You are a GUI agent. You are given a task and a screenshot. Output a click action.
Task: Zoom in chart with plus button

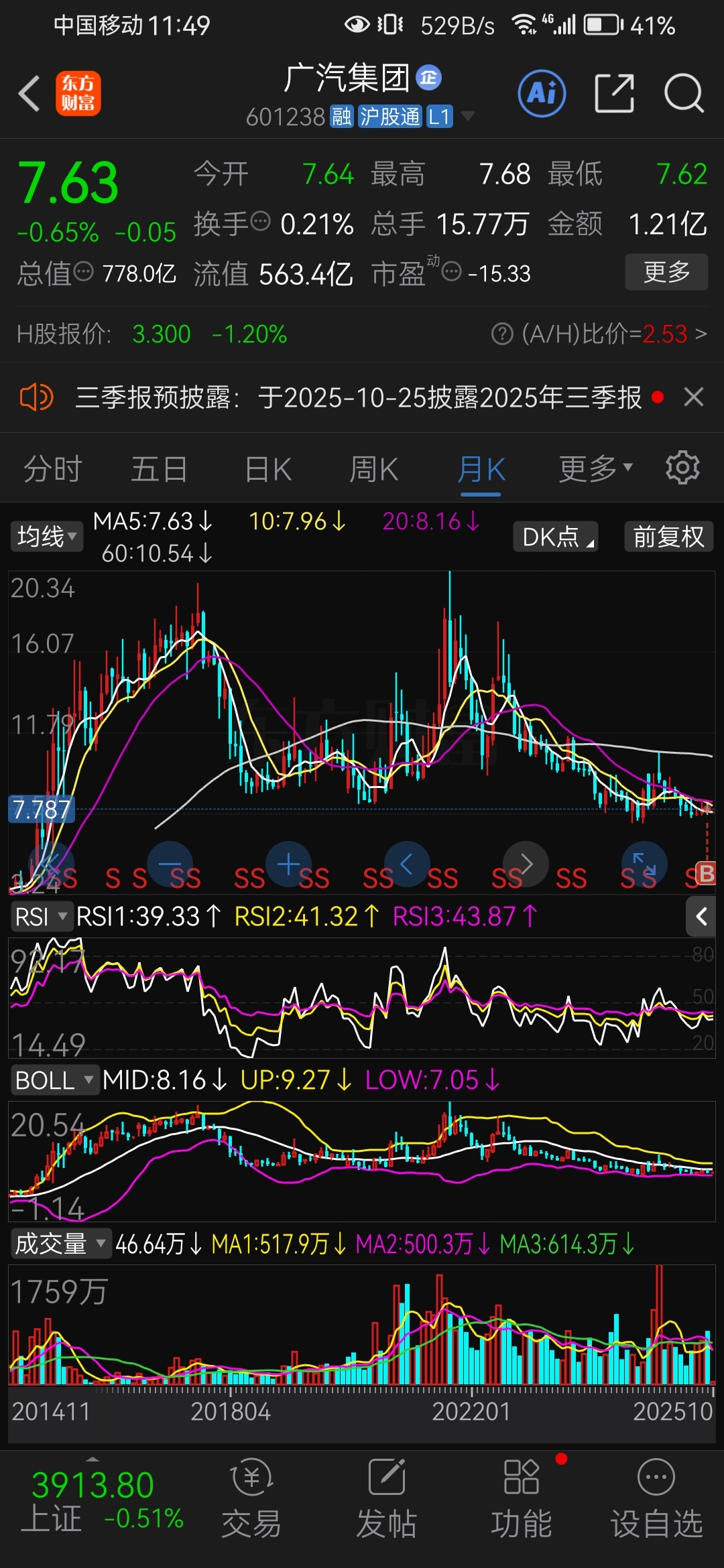tap(289, 864)
